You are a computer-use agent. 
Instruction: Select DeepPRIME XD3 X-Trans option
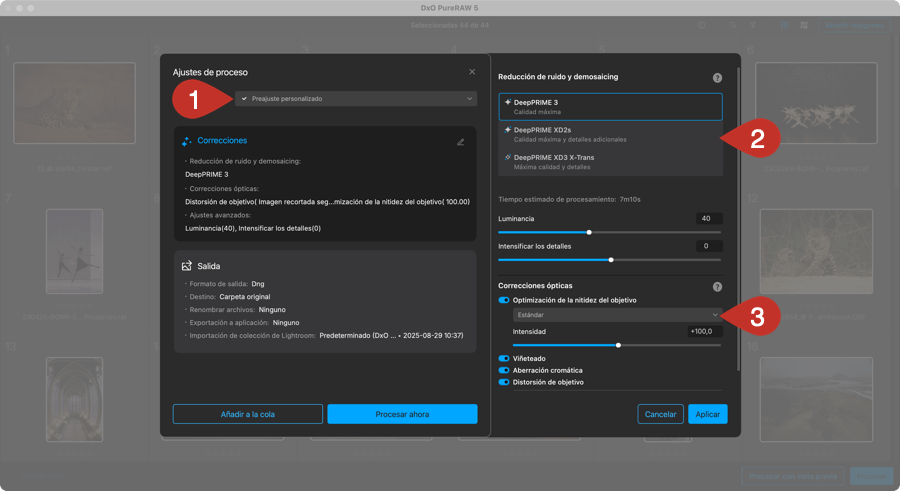610,162
